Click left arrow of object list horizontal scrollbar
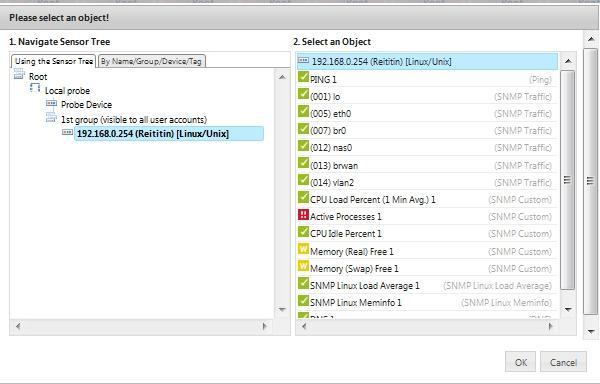600x384 pixels. click(304, 327)
